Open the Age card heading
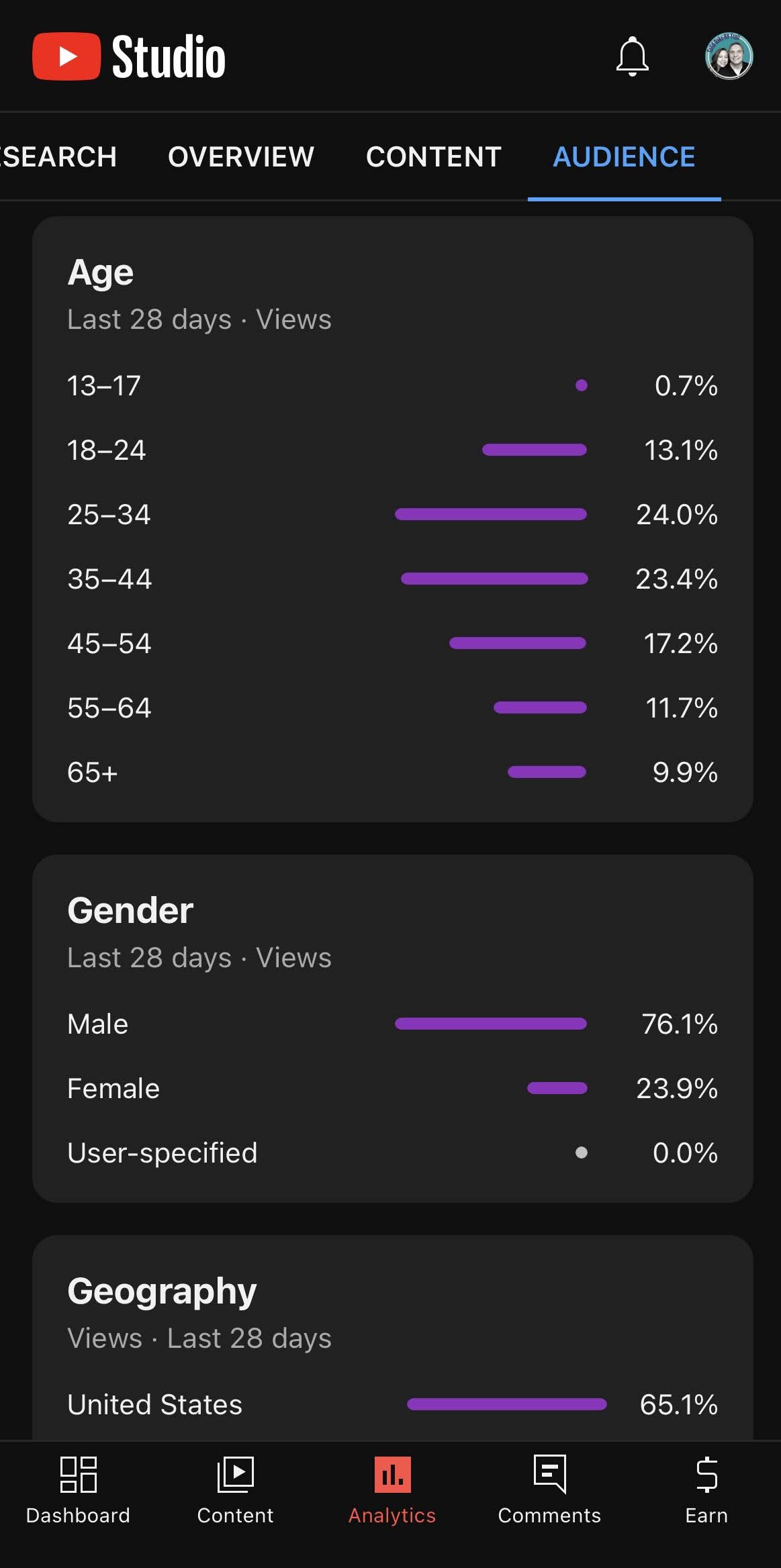The height and width of the screenshot is (1568, 781). click(101, 273)
